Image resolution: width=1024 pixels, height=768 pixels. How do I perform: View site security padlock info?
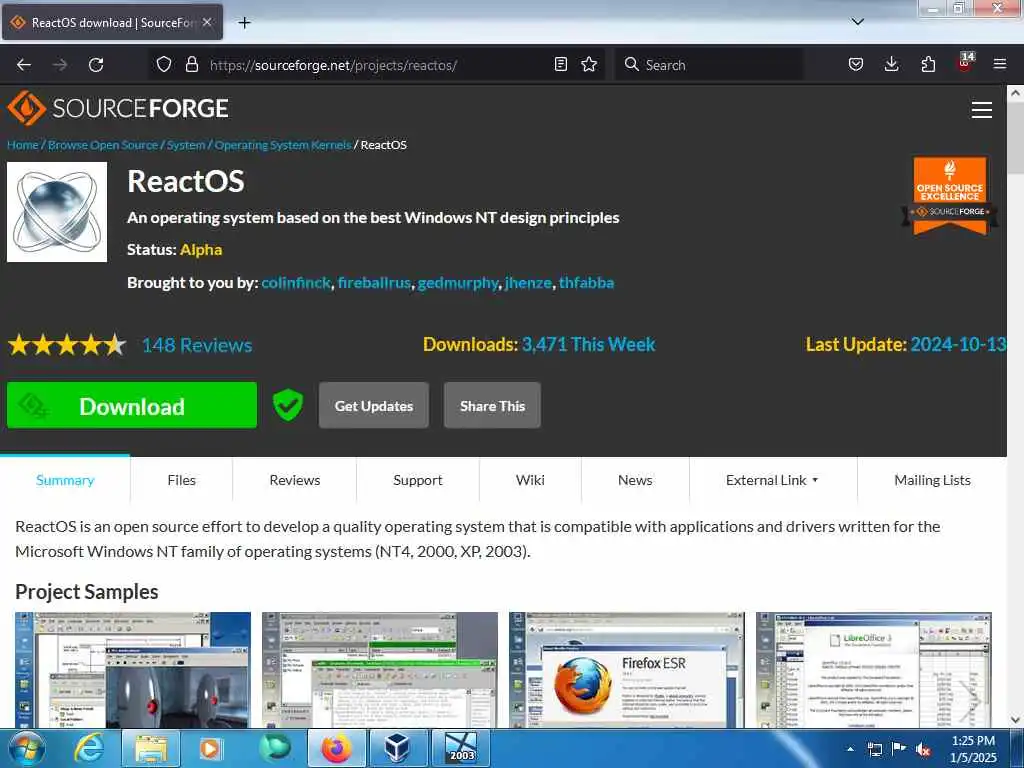191,65
